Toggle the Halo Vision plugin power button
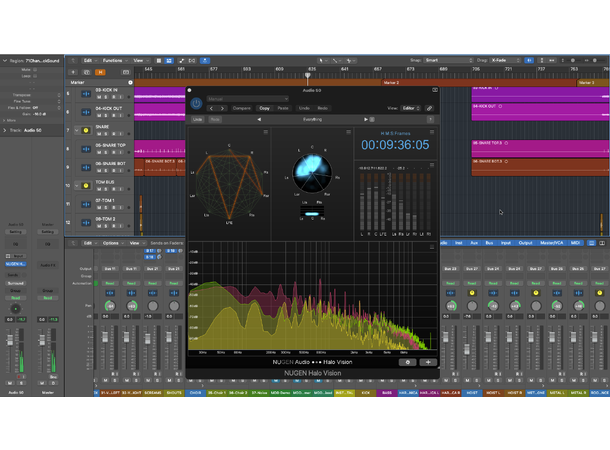The height and width of the screenshot is (450, 610). point(196,103)
